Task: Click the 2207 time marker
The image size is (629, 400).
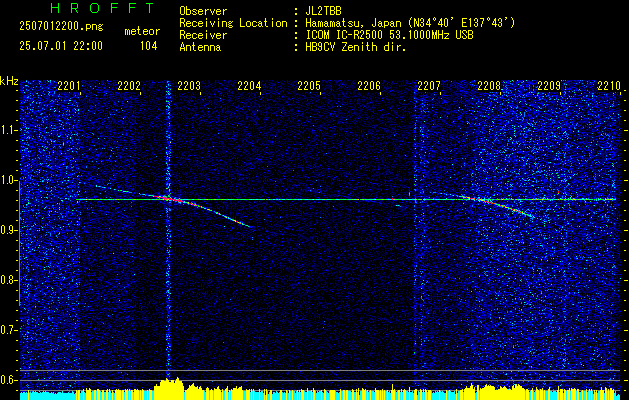Action: click(429, 86)
